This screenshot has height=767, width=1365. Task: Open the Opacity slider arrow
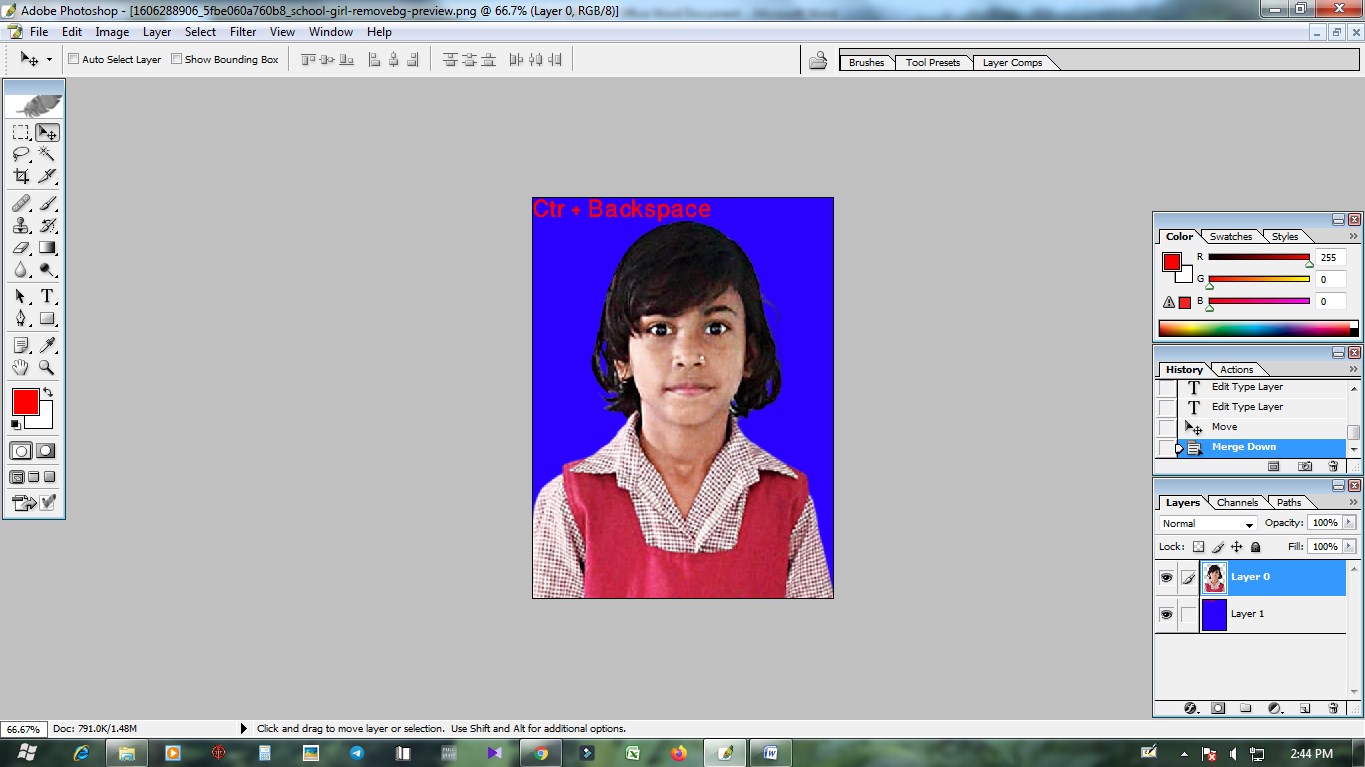pos(1349,523)
